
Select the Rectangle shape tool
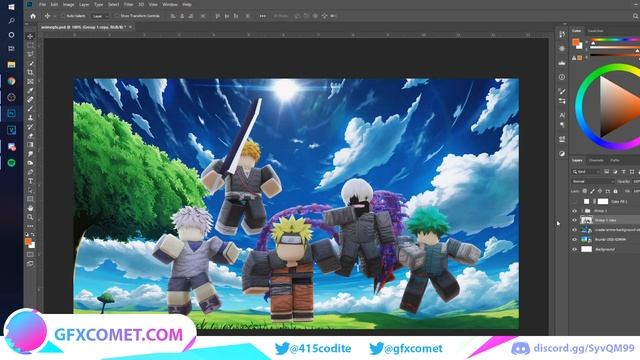(30, 199)
